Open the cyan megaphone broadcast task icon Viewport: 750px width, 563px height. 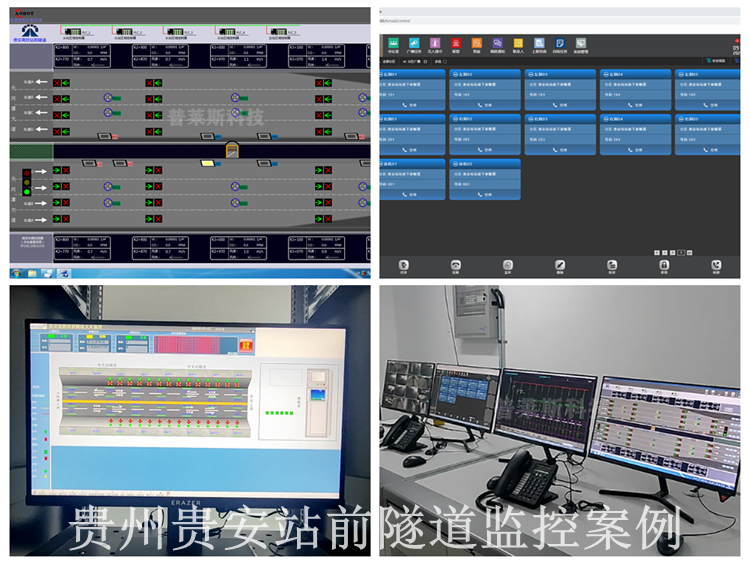[x=414, y=44]
